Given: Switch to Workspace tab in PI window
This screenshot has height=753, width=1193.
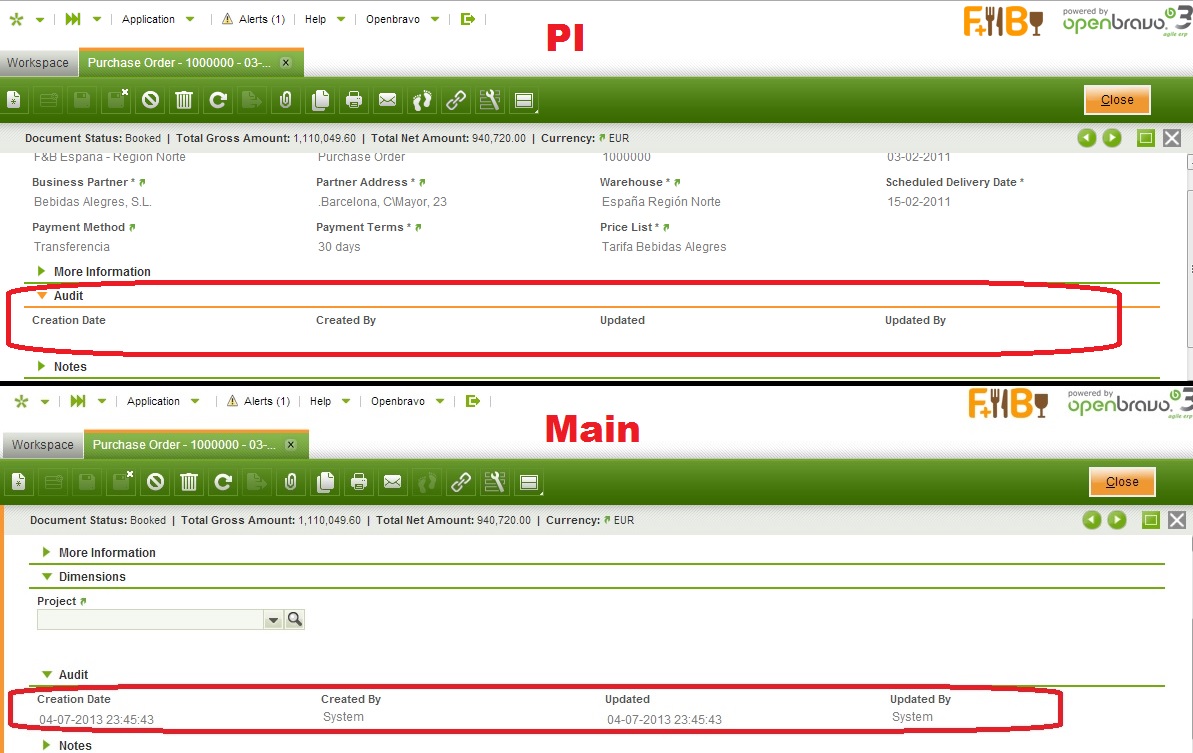Looking at the screenshot, I should pyautogui.click(x=38, y=62).
